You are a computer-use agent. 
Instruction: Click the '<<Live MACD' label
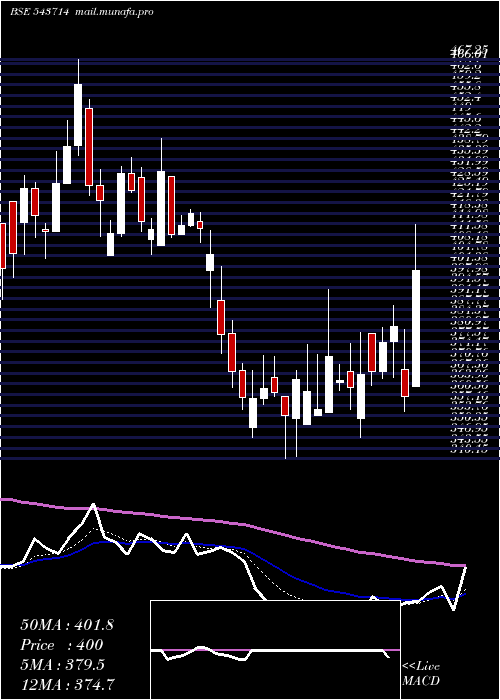[421, 674]
